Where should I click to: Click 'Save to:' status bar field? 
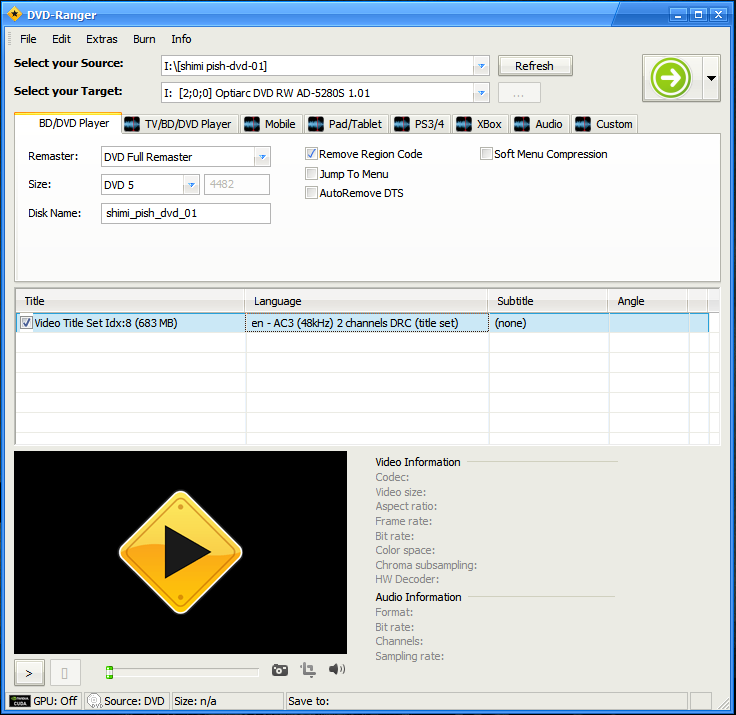487,701
